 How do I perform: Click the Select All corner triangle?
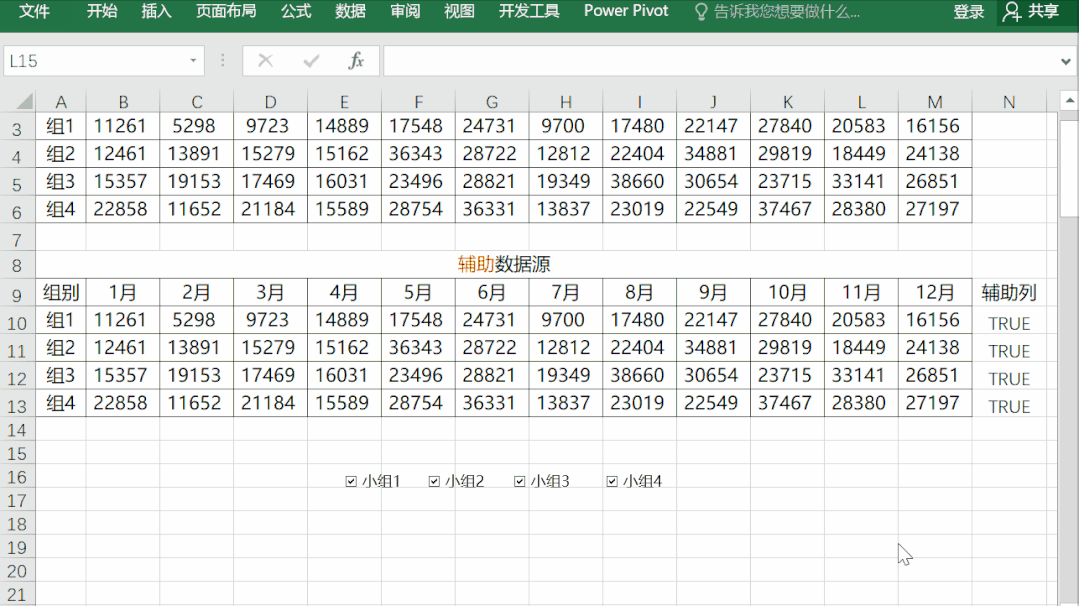[x=25, y=102]
